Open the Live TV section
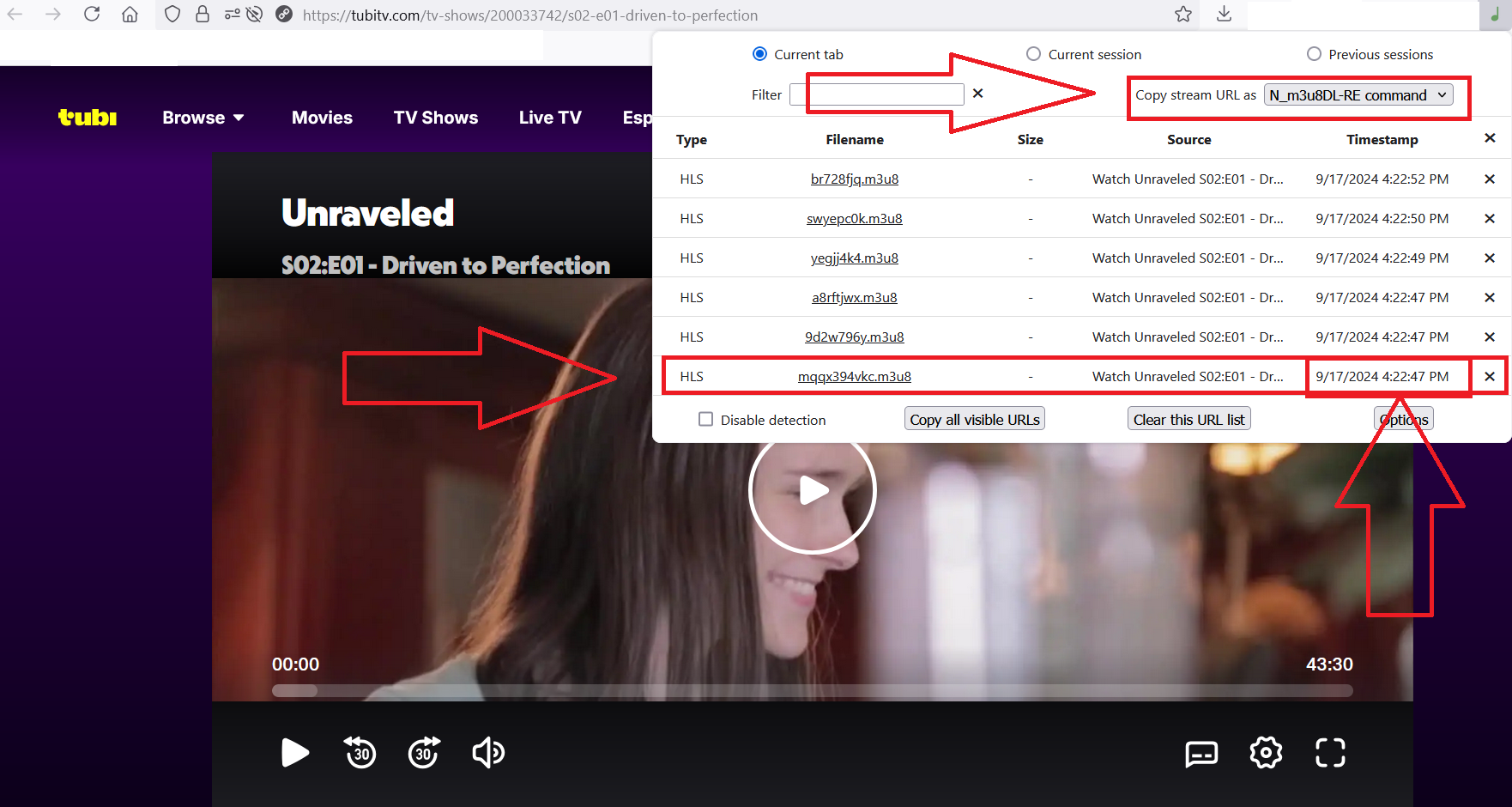Viewport: 1512px width, 807px height. click(x=550, y=118)
